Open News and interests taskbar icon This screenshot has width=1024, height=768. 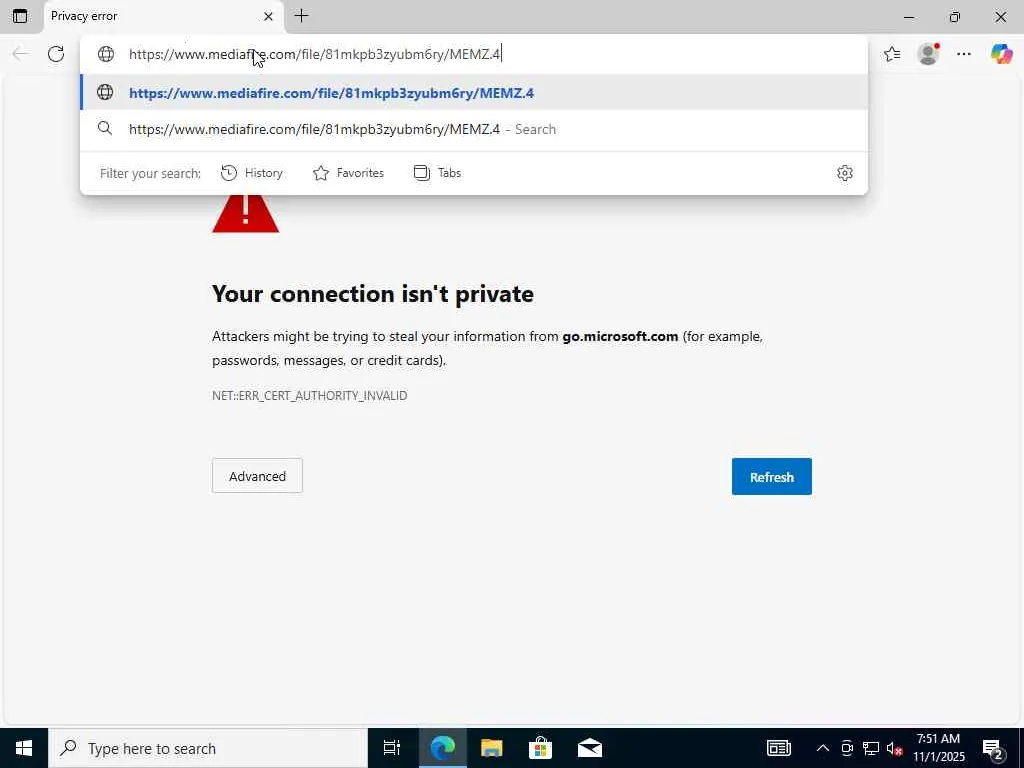[778, 748]
